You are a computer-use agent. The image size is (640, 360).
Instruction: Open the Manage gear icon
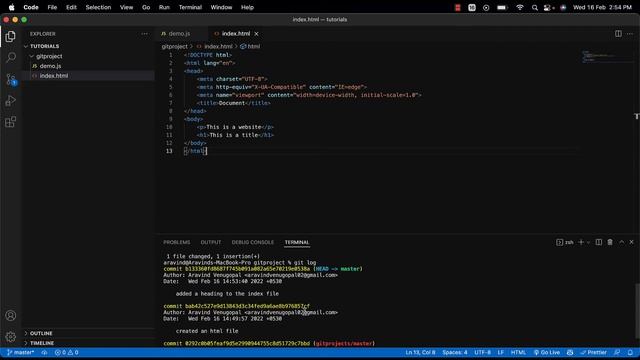[11, 337]
